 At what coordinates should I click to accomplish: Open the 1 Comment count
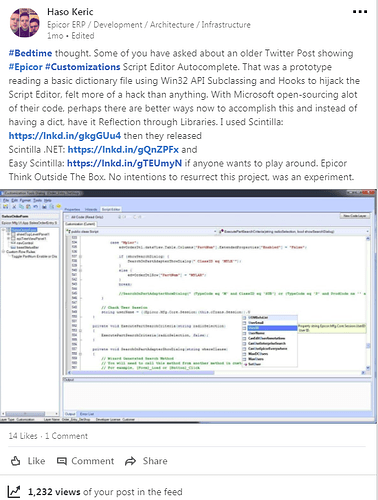66,436
